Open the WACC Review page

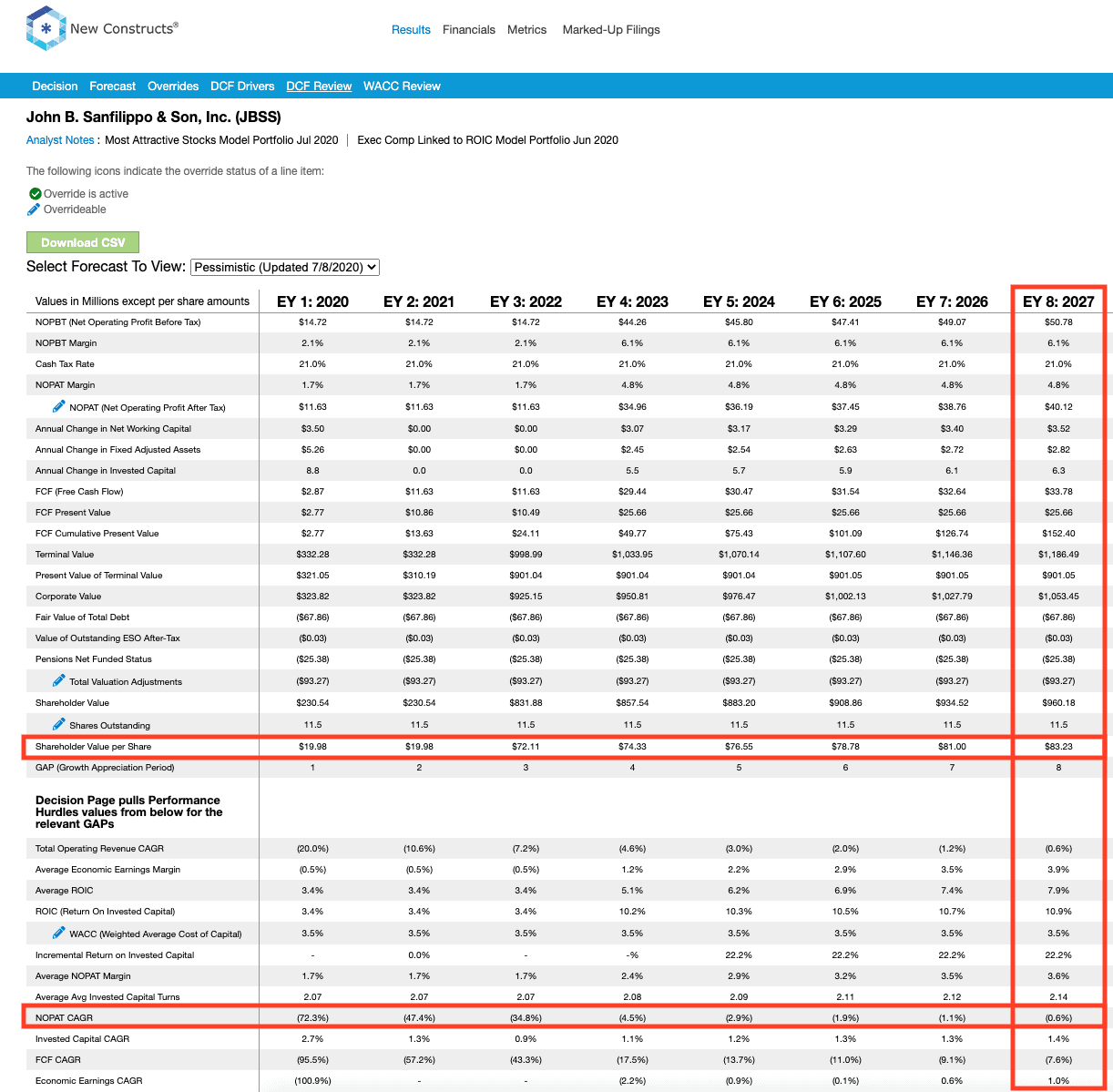tap(402, 87)
